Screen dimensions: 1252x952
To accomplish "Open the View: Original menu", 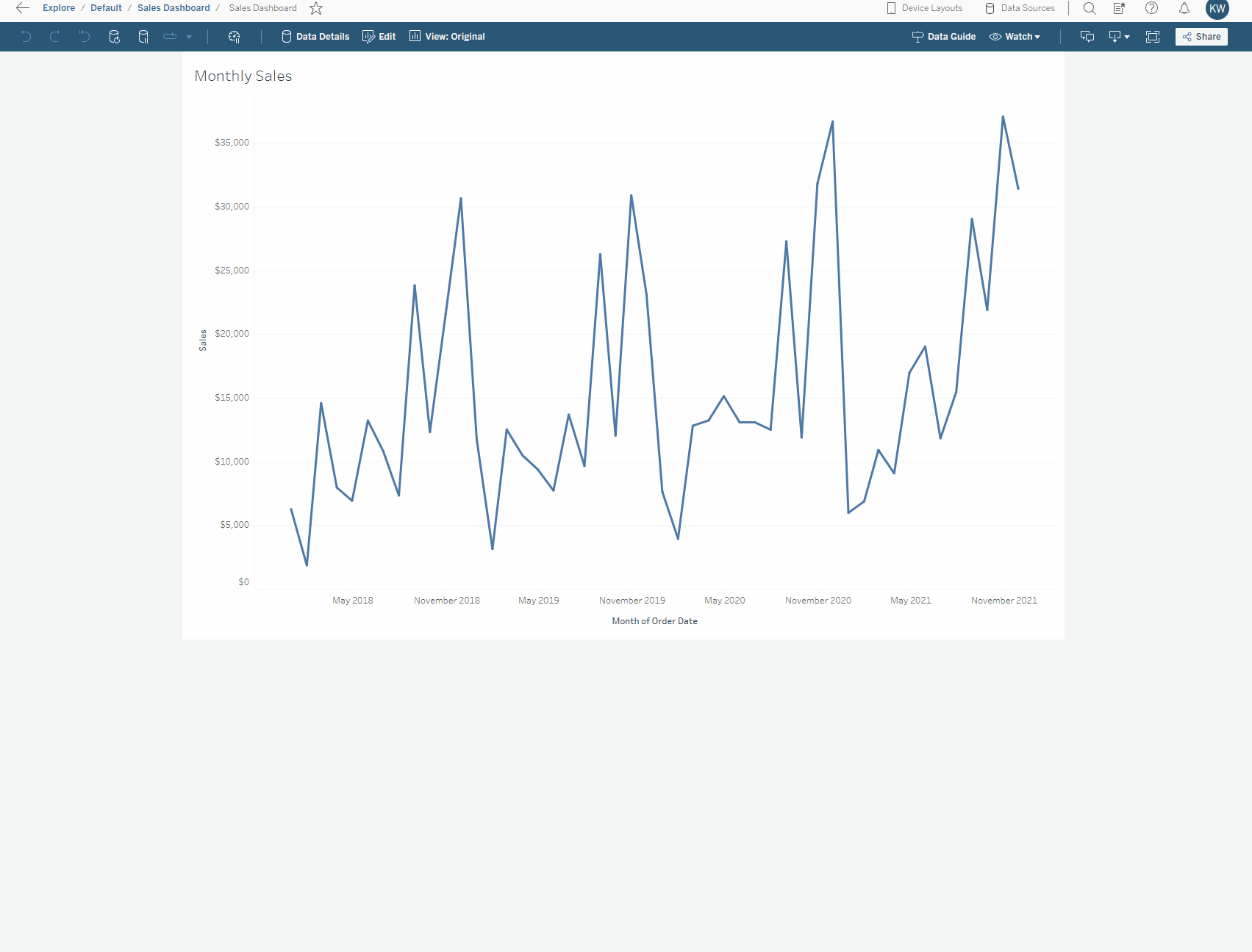I will tap(447, 37).
